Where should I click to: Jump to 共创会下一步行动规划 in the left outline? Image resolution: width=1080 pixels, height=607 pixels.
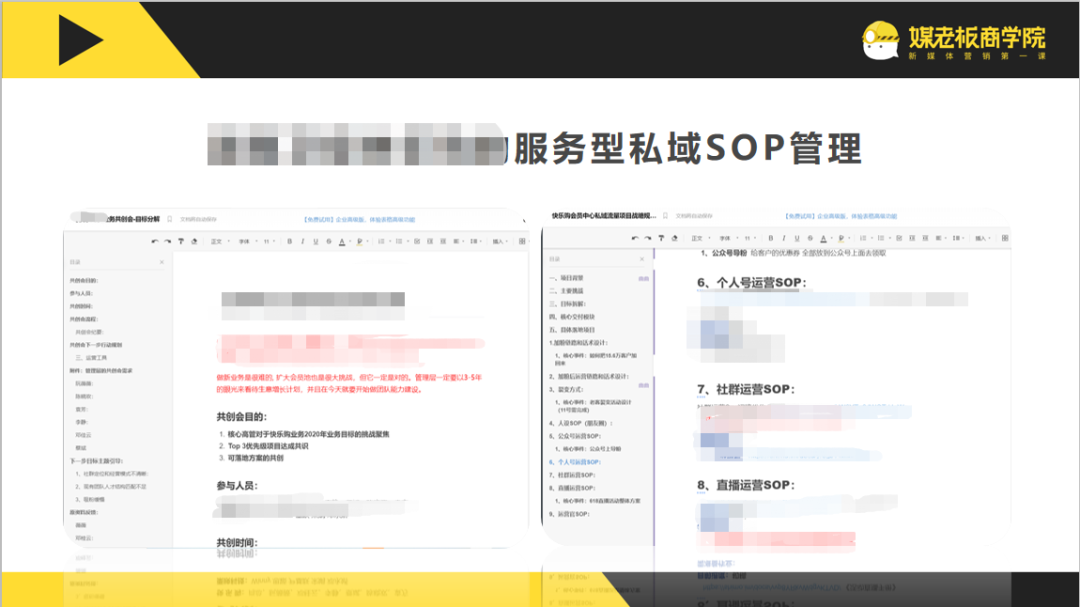click(96, 344)
